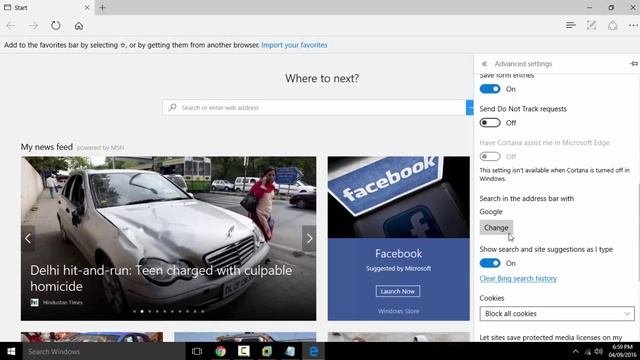Click Launch Now on the Facebook card
The height and width of the screenshot is (360, 640).
[398, 291]
